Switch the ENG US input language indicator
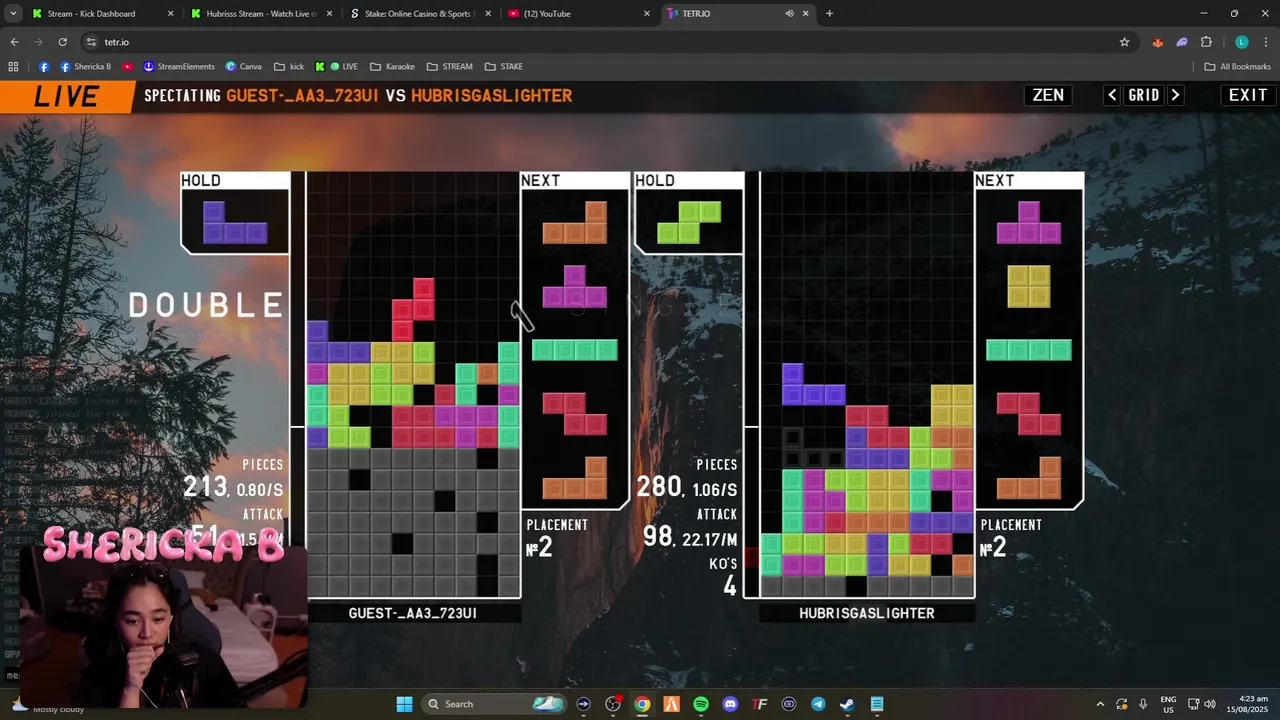 [x=1168, y=704]
